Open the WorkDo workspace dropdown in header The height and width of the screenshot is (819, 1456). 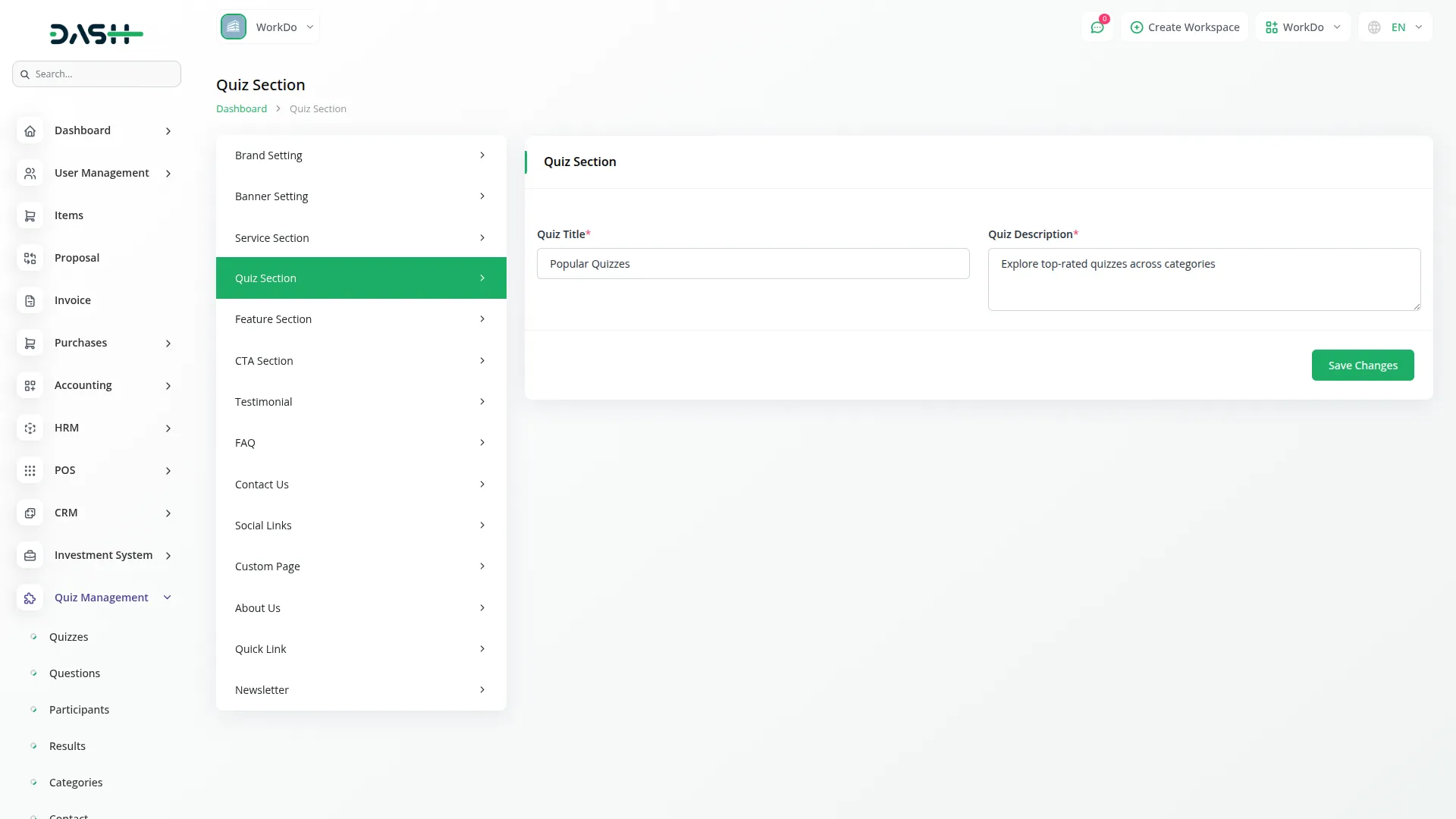(x=1303, y=27)
